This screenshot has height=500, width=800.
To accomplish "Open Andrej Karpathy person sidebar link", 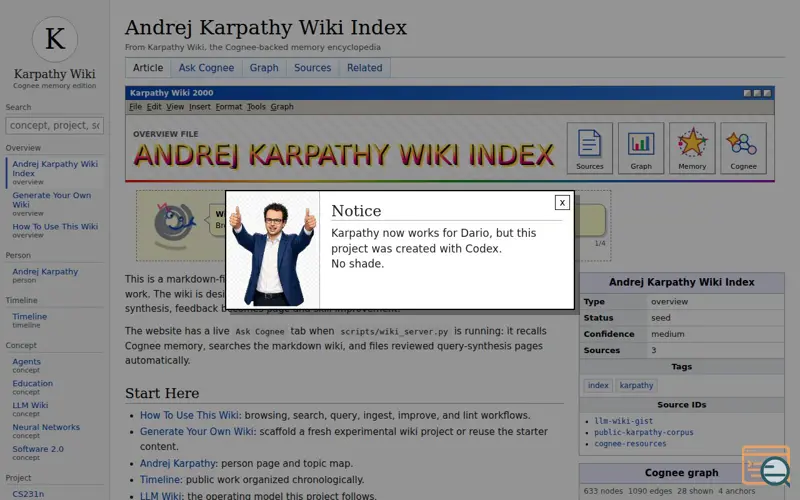I will [x=45, y=271].
